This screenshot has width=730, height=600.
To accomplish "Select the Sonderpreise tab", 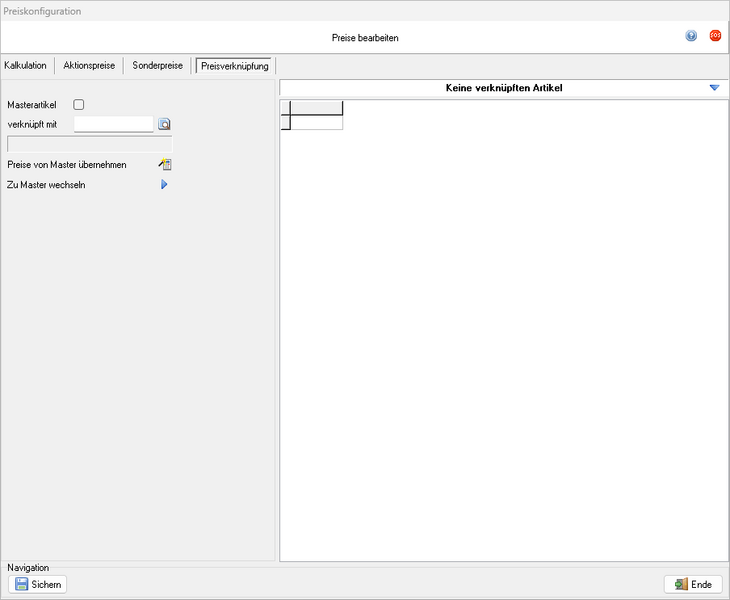I will tap(157, 66).
